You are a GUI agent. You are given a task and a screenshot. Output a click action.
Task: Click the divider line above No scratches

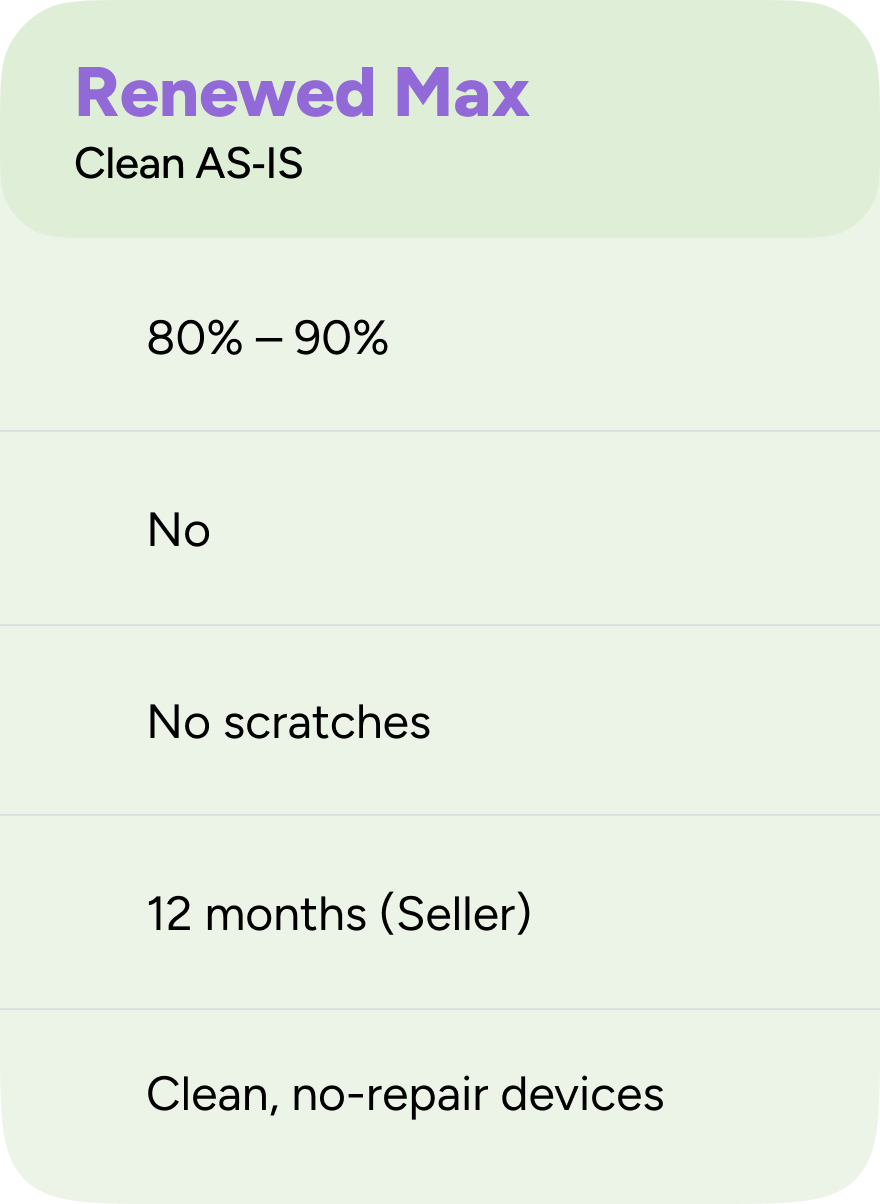click(440, 625)
